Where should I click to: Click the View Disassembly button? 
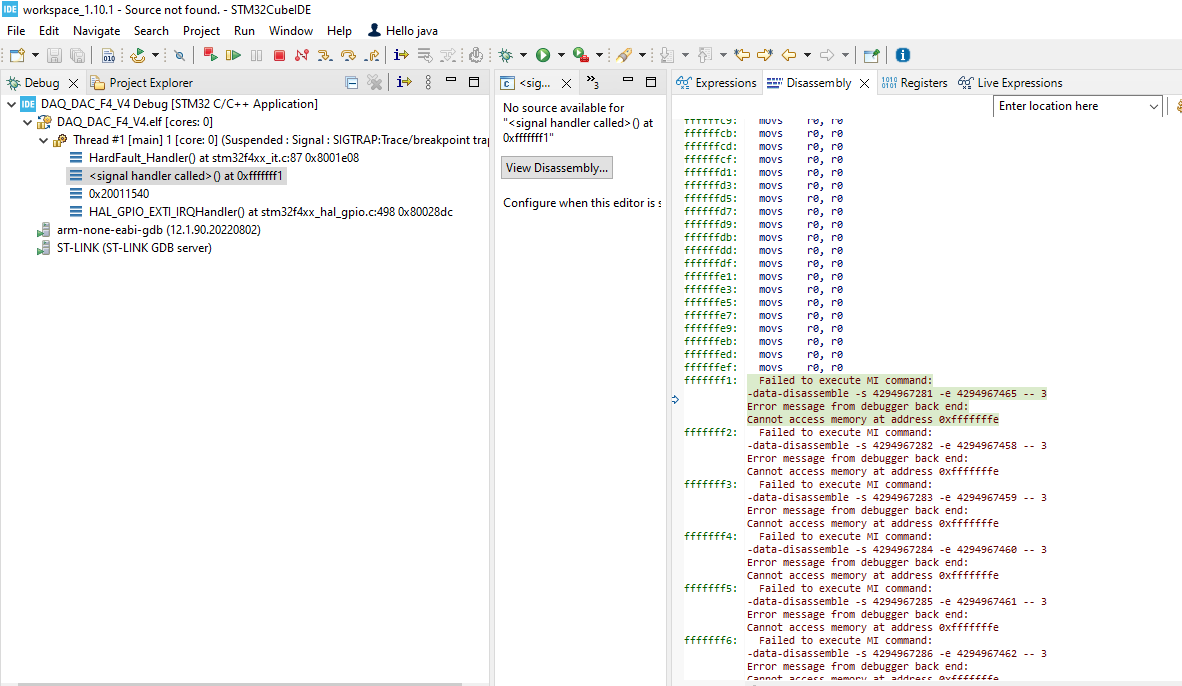tap(557, 167)
